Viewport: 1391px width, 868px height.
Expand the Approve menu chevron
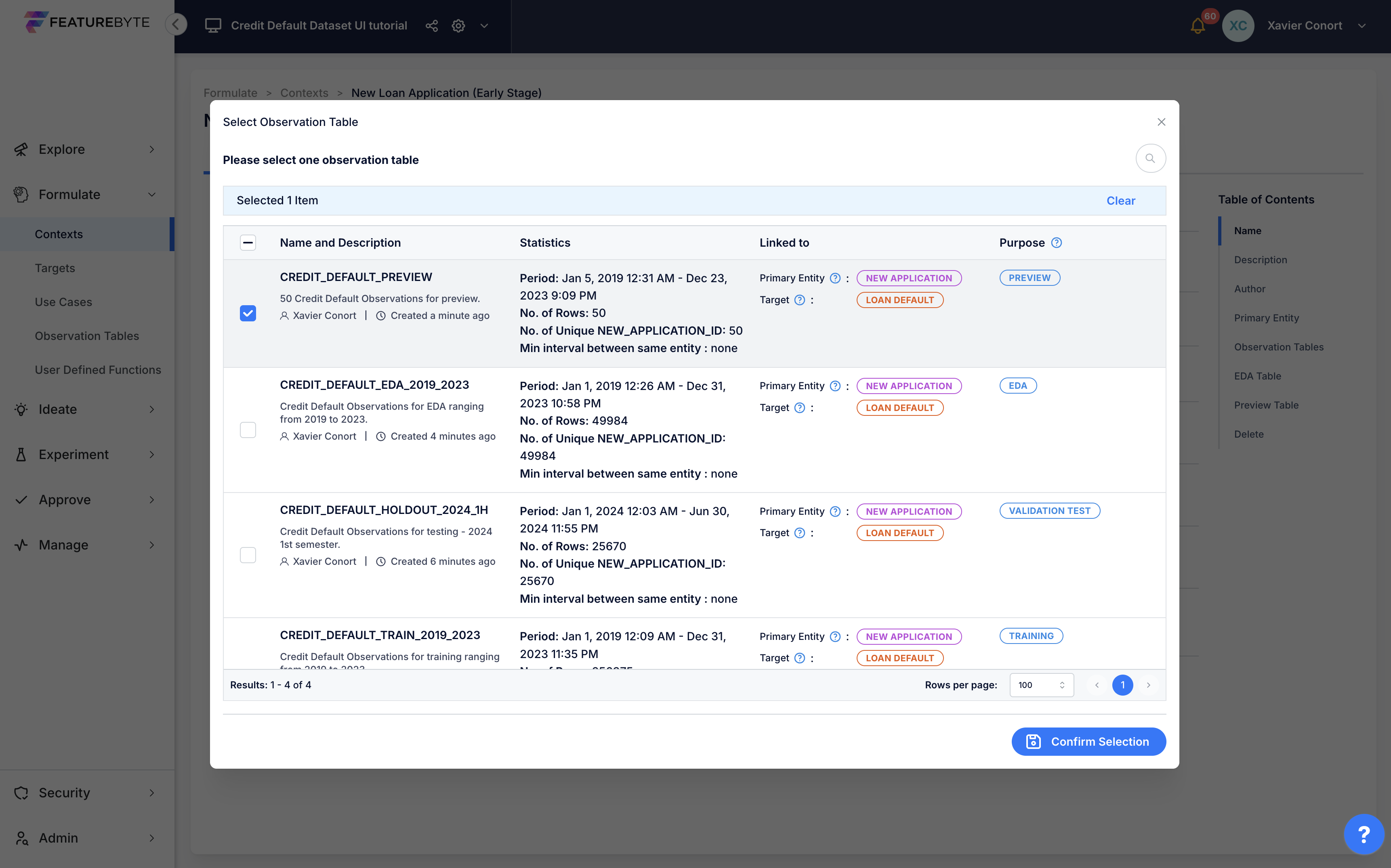(x=151, y=500)
